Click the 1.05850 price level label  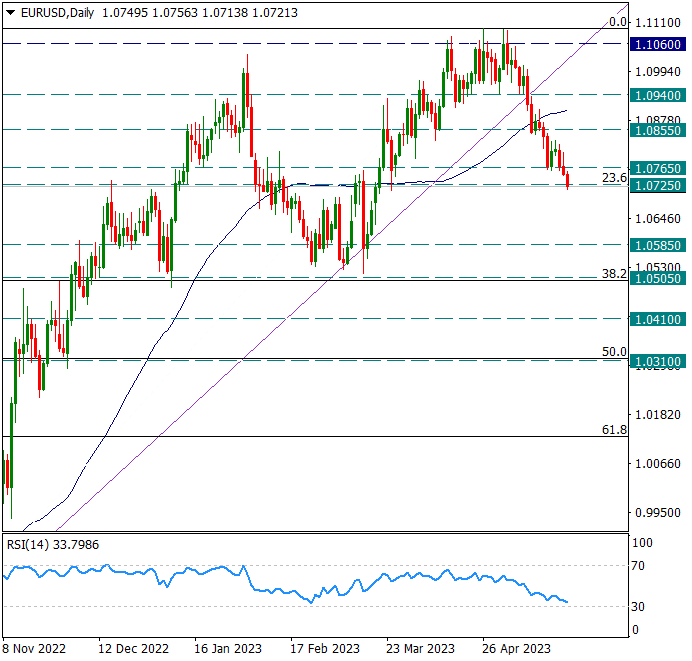[x=658, y=245]
